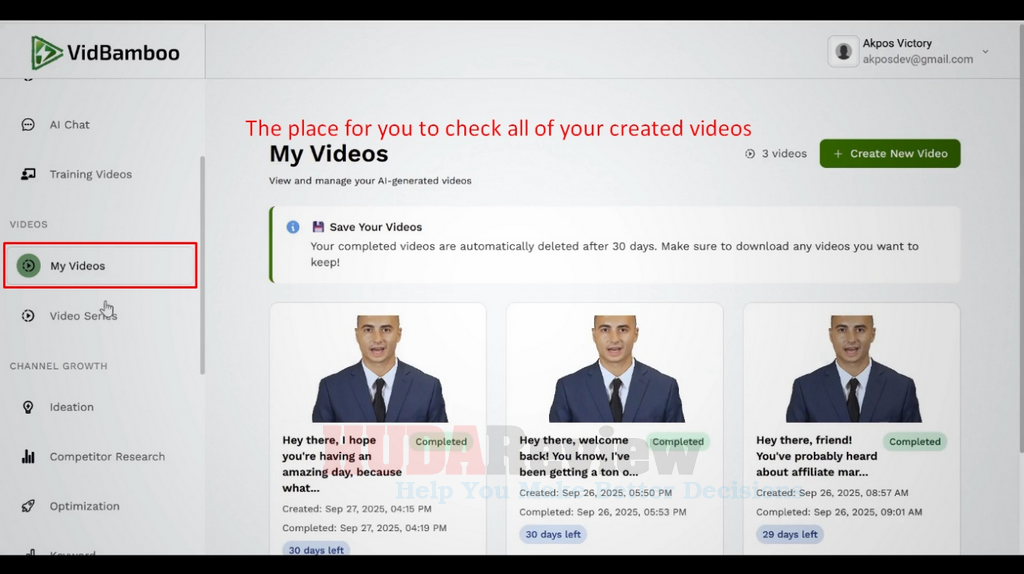Click 'Created: Sep 26, 2025, 05:50 PM' text
The height and width of the screenshot is (574, 1024).
596,493
